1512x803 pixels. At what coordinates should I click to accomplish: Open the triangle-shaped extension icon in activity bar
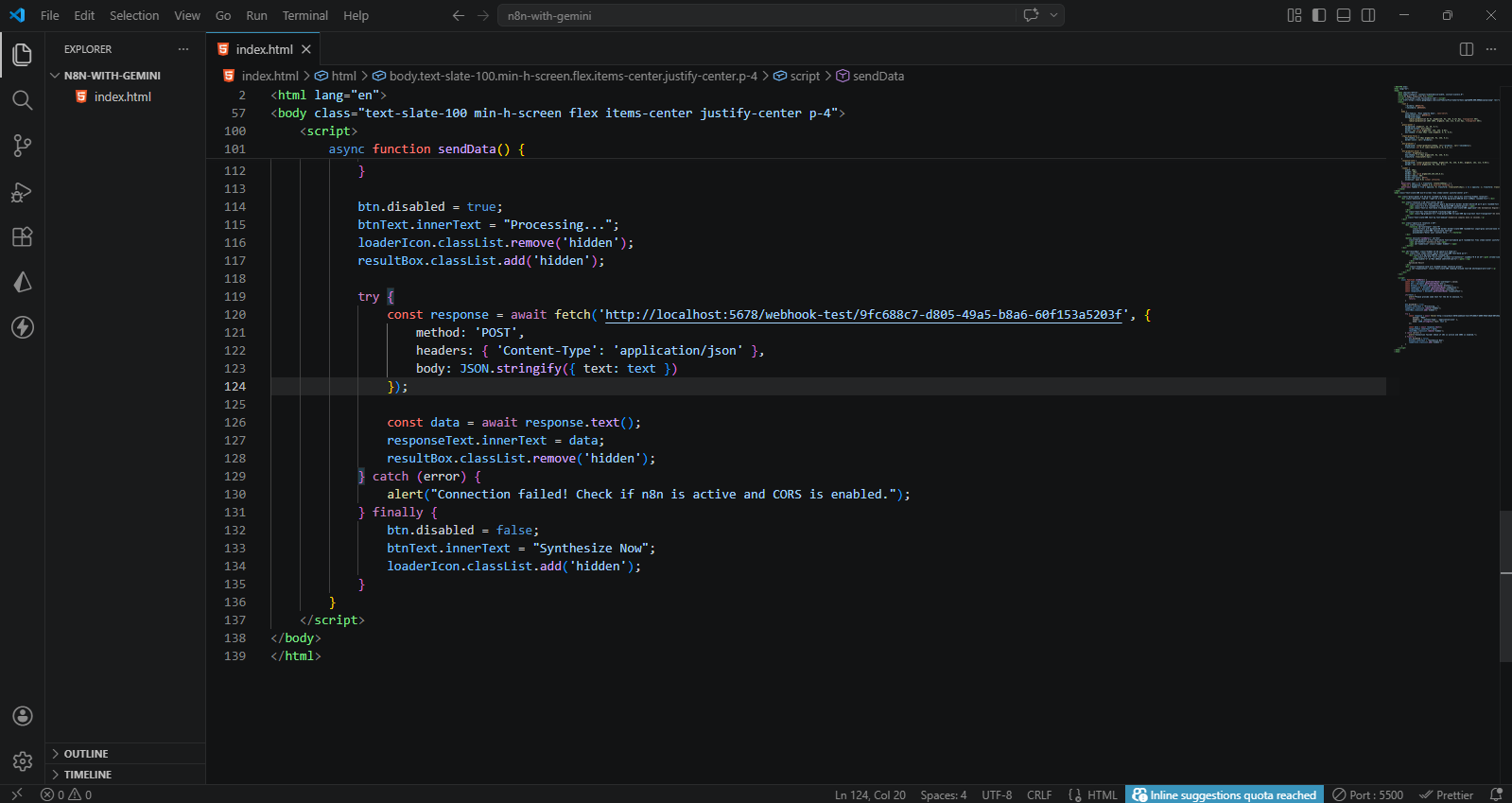tap(23, 282)
